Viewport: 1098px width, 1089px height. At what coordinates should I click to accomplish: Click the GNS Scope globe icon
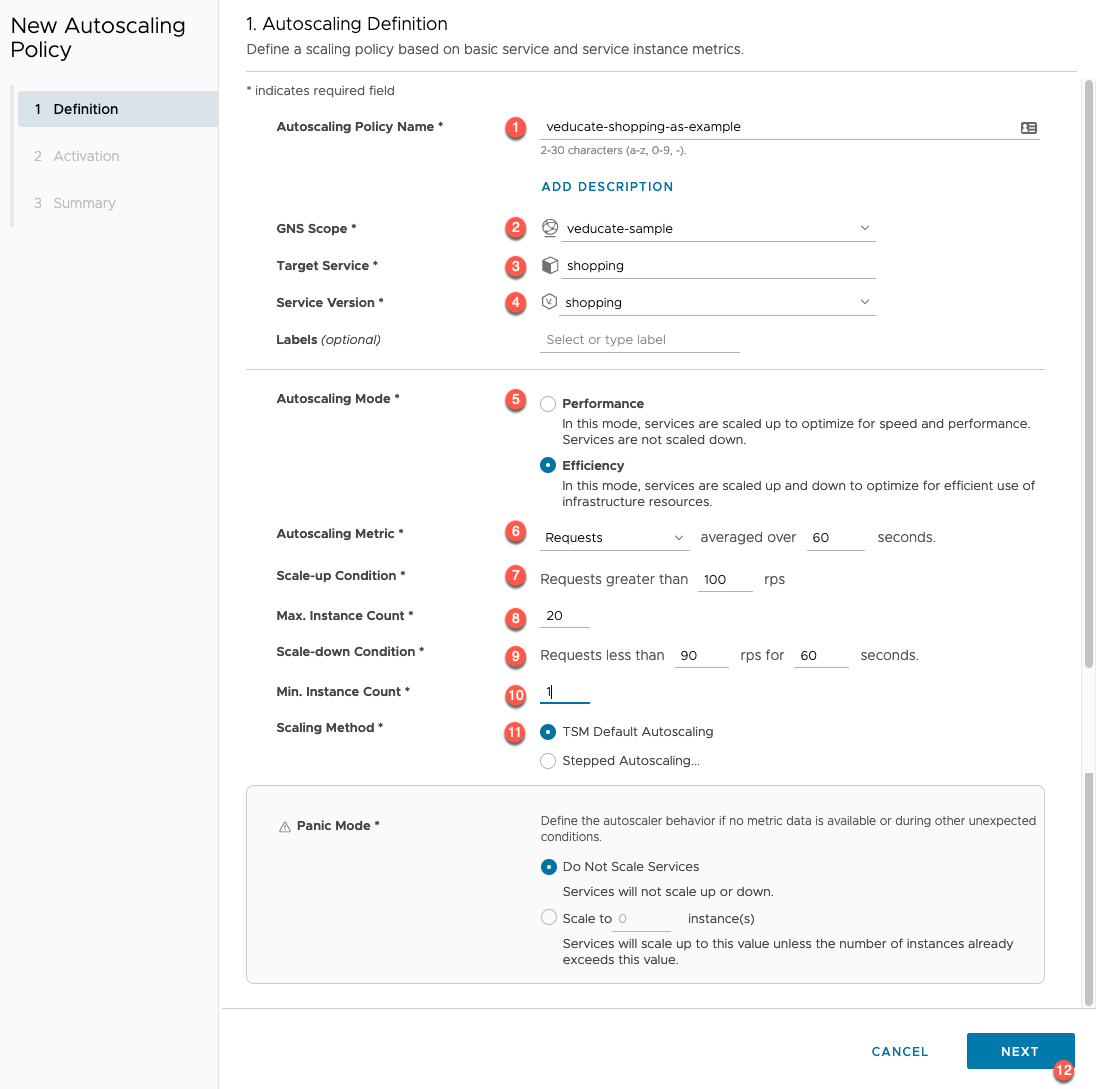tap(550, 228)
